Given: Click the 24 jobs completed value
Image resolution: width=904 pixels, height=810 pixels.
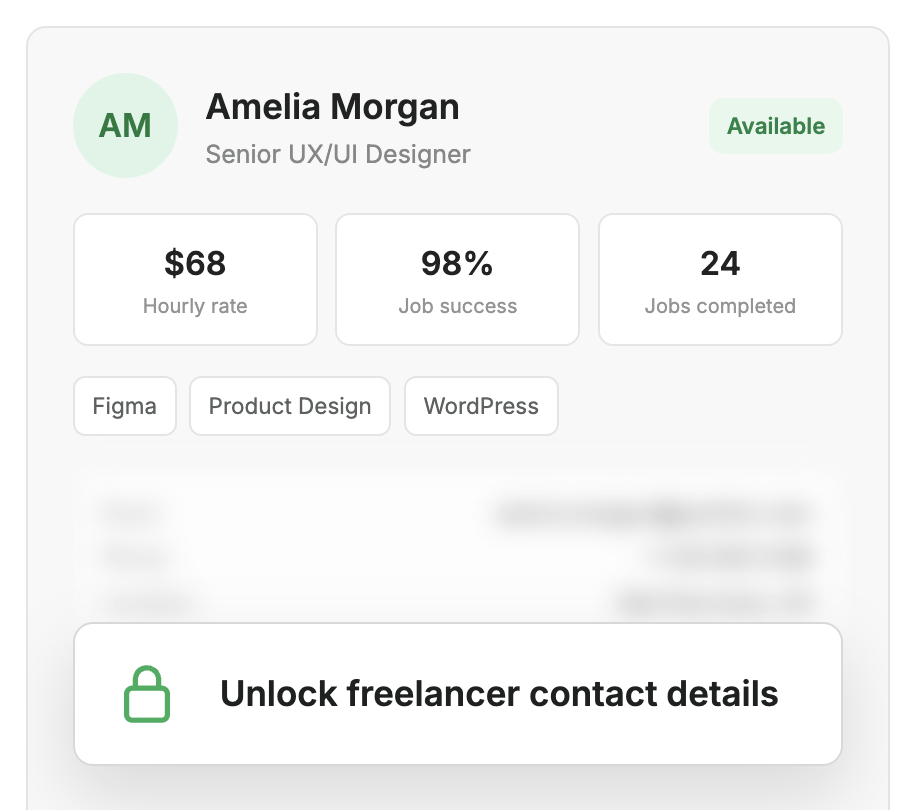Looking at the screenshot, I should 720,263.
